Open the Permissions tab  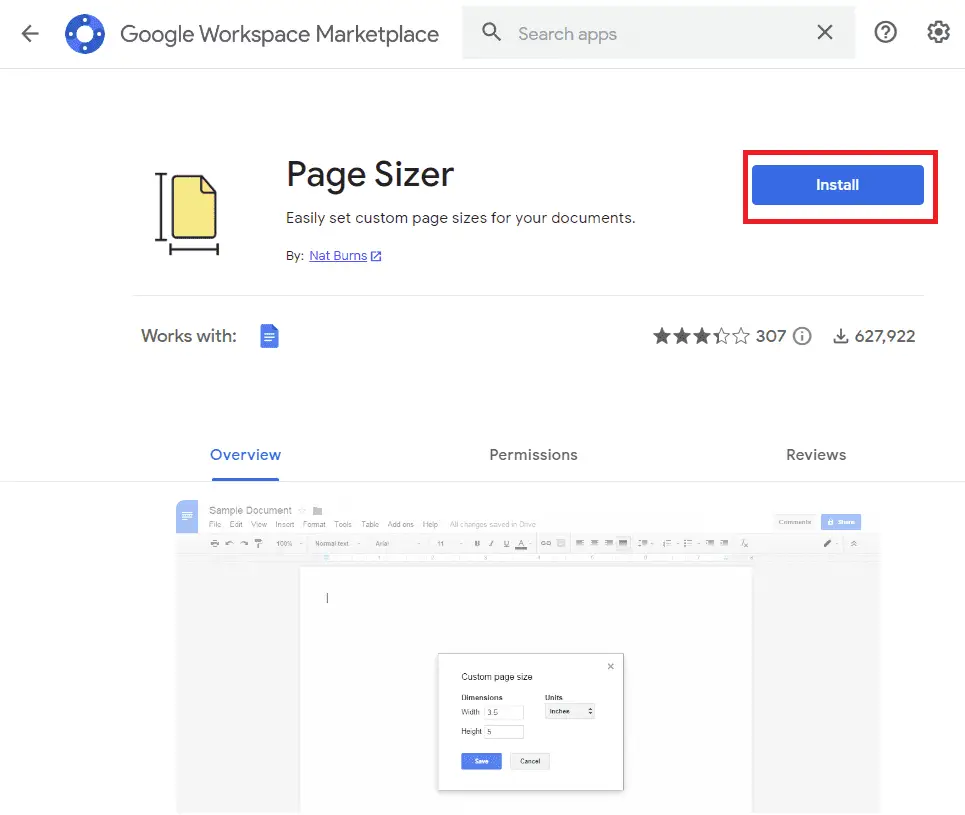(x=533, y=455)
